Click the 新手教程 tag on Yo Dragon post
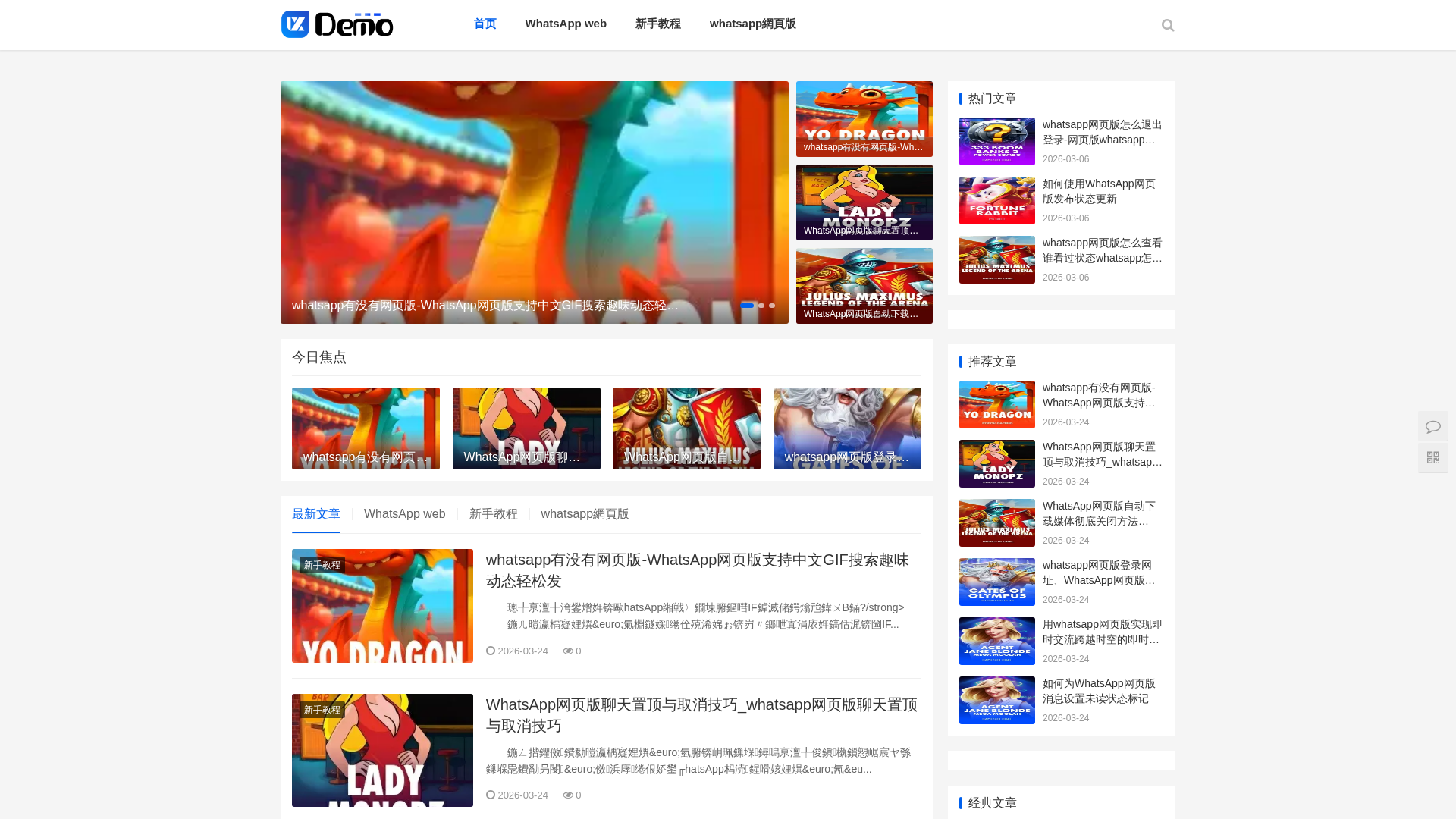 click(322, 565)
